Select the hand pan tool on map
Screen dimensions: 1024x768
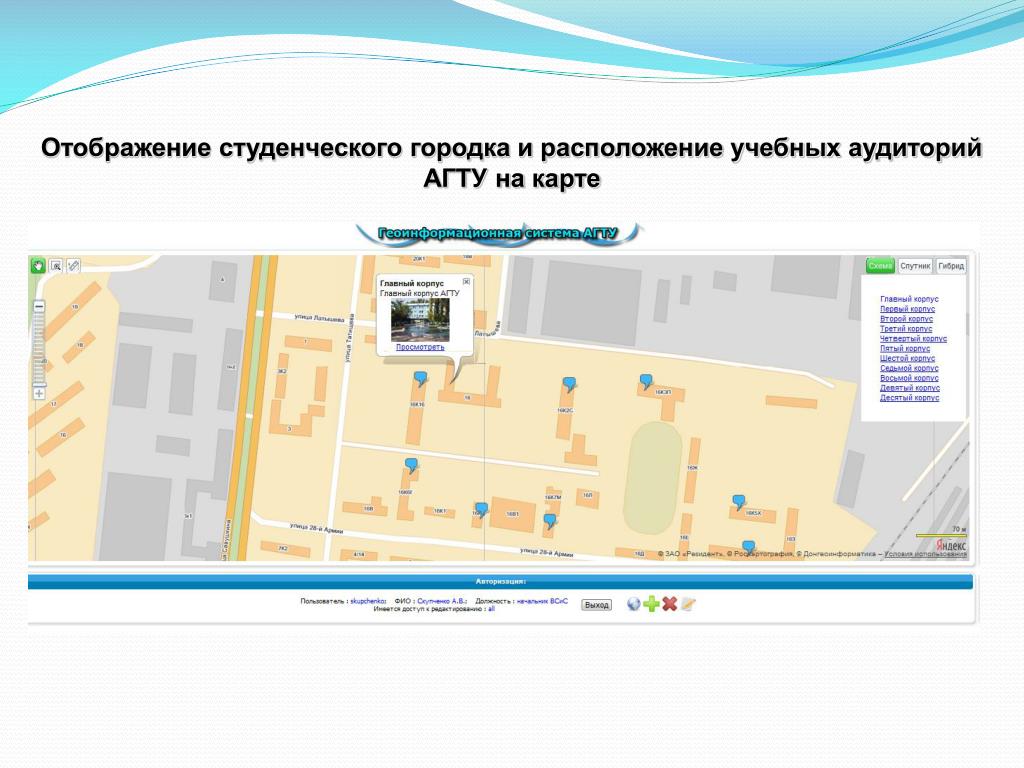(x=38, y=266)
